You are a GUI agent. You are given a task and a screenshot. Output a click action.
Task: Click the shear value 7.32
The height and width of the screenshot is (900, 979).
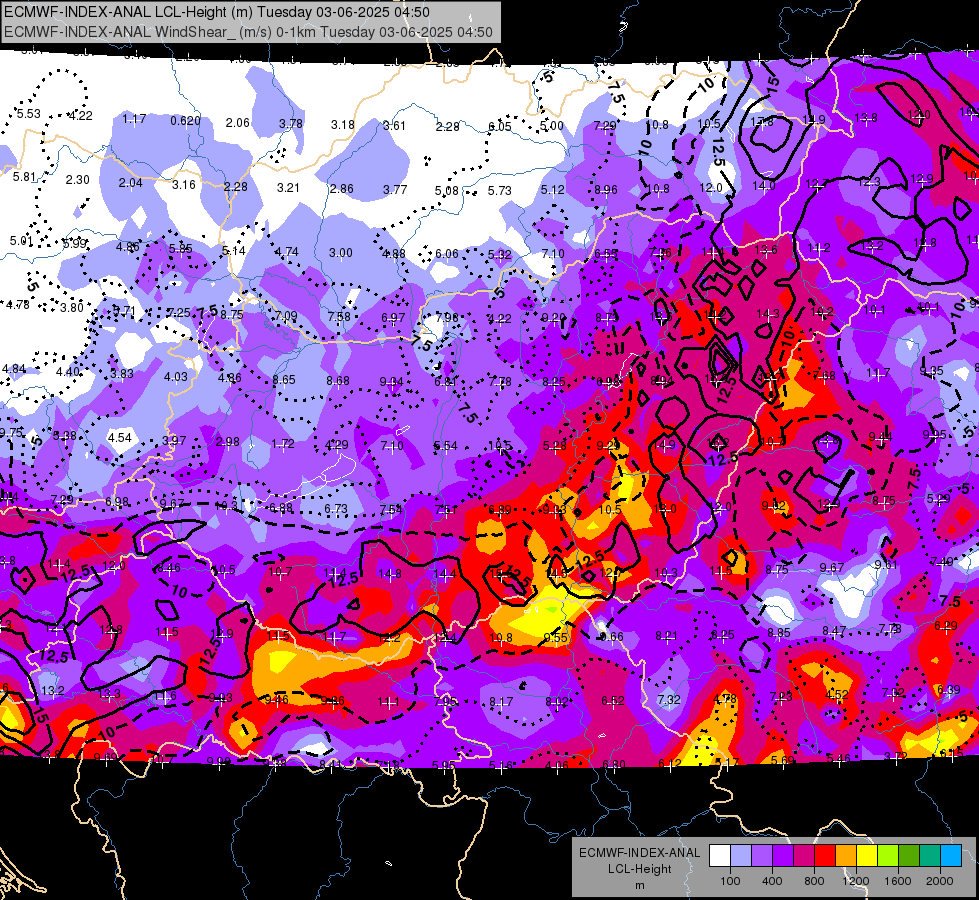(x=668, y=700)
